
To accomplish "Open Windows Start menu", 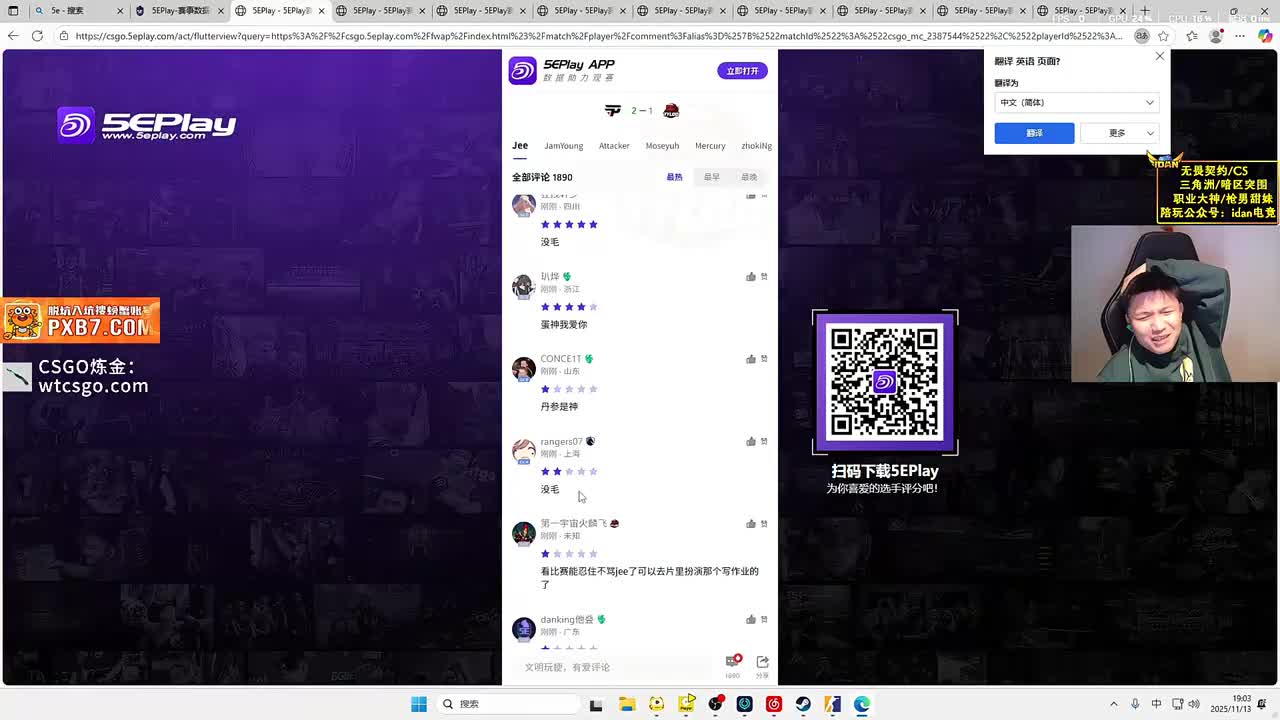I will 419,704.
